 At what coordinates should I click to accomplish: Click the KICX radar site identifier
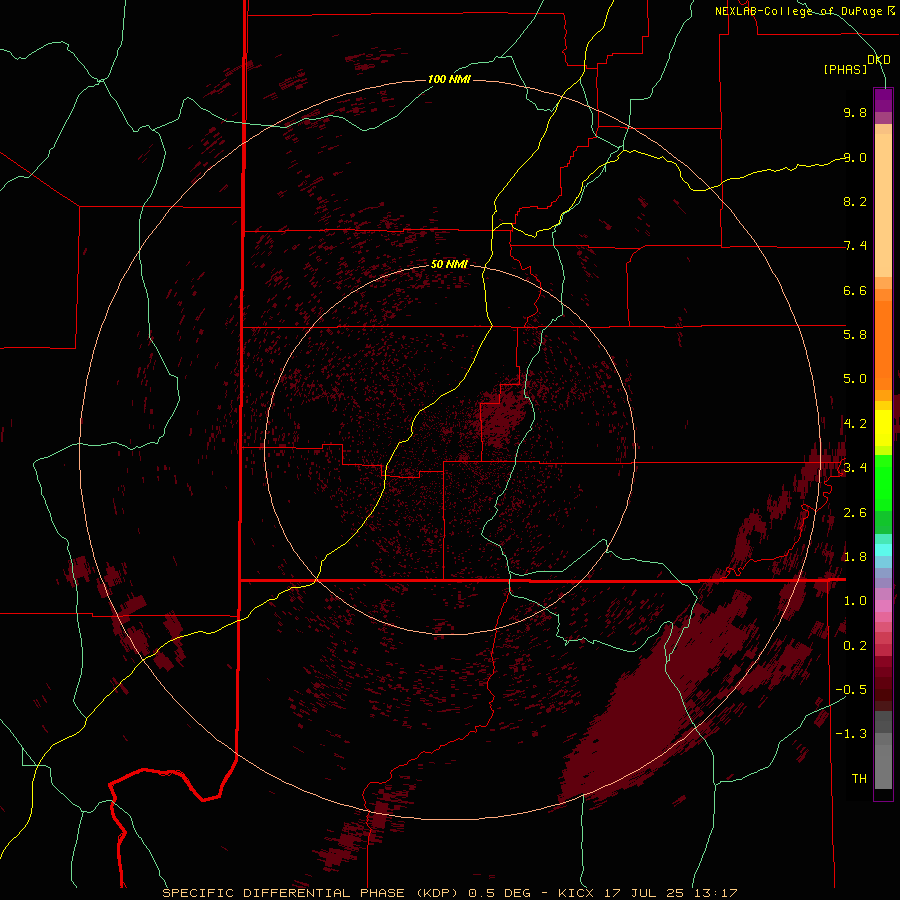click(576, 893)
